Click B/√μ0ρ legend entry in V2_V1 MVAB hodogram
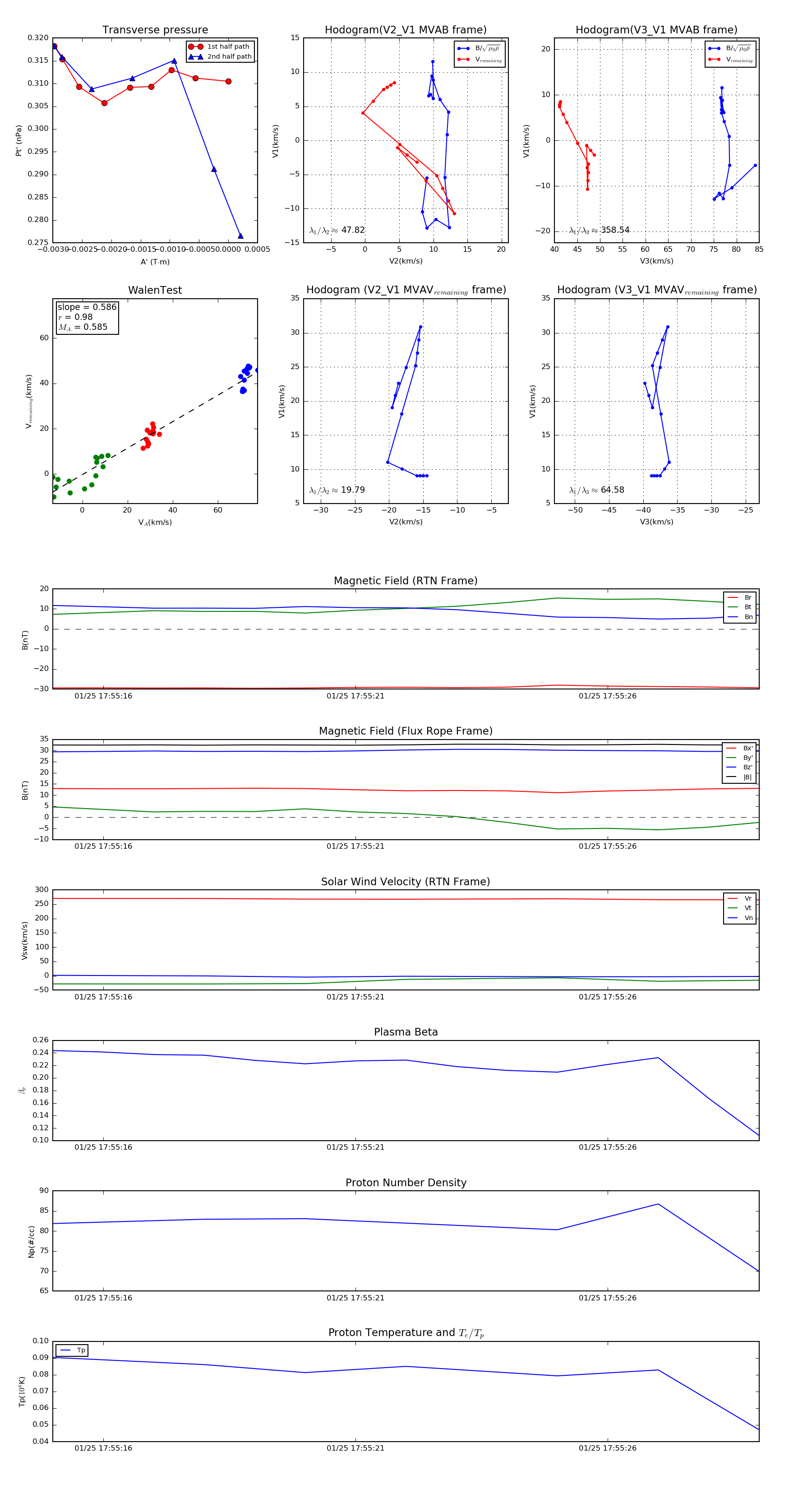 (x=479, y=49)
